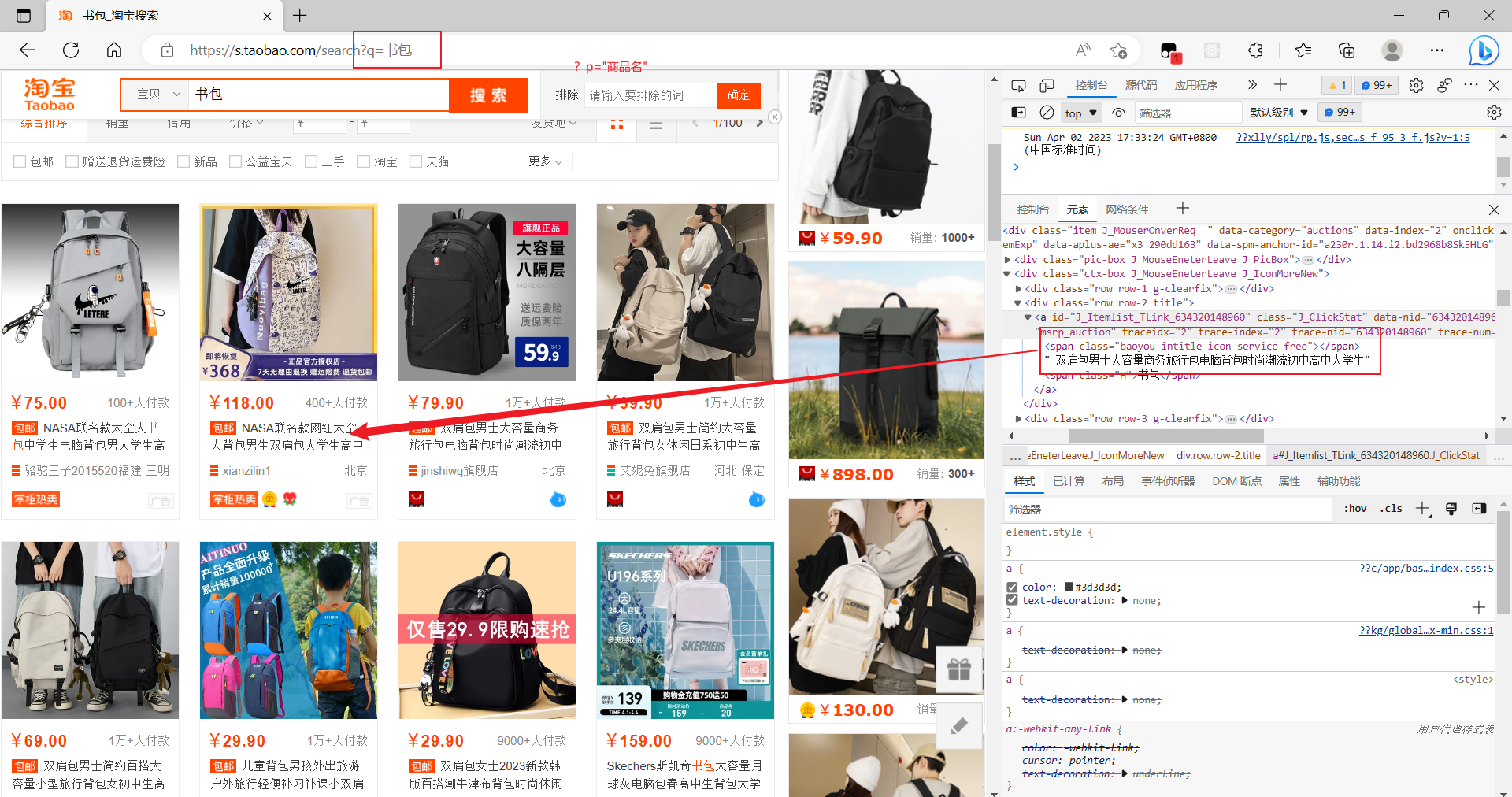Clear console with the ban icon
The width and height of the screenshot is (1512, 797).
click(1047, 113)
